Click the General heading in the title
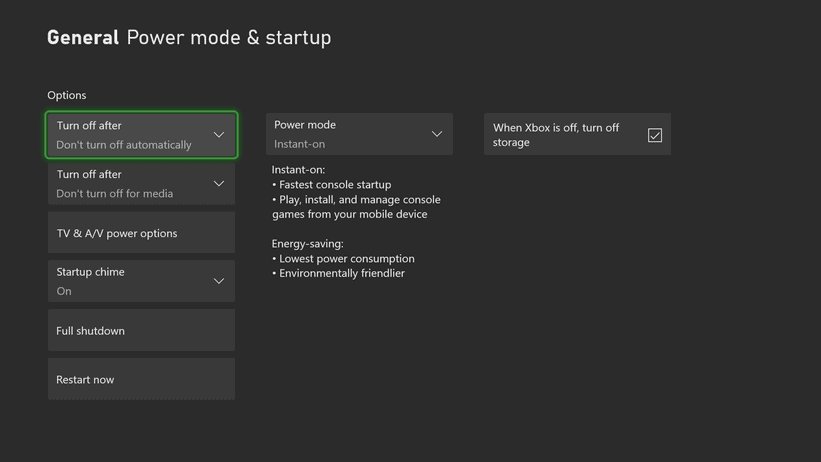The image size is (821, 462). point(82,38)
